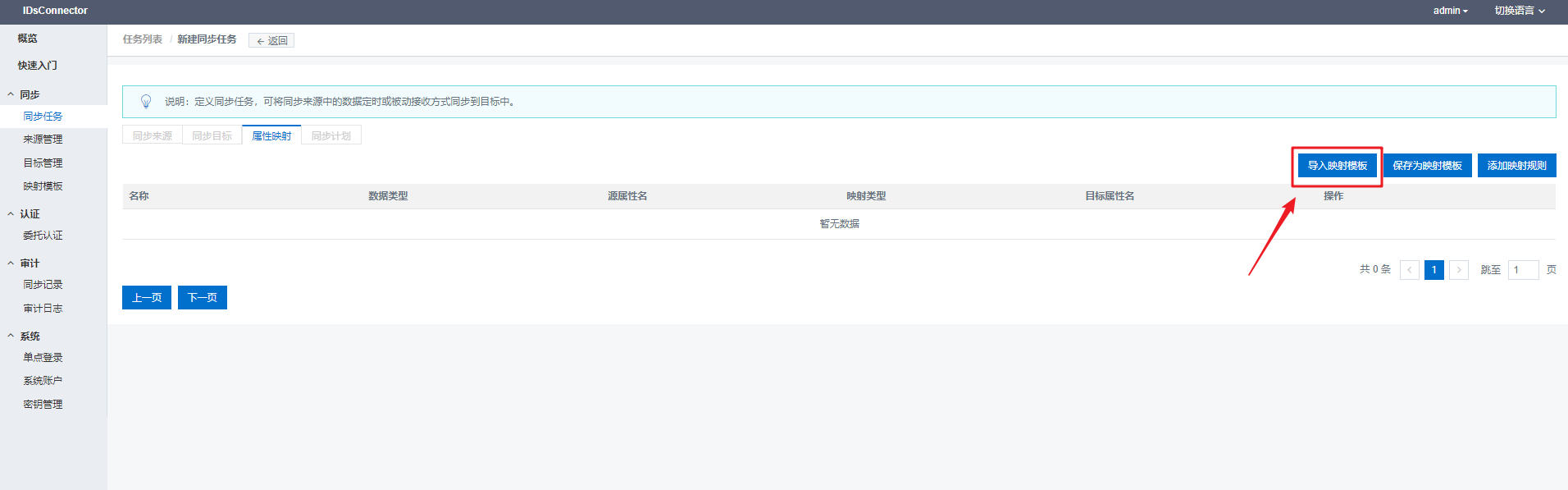Click the next page arrow in pagination

click(1458, 270)
